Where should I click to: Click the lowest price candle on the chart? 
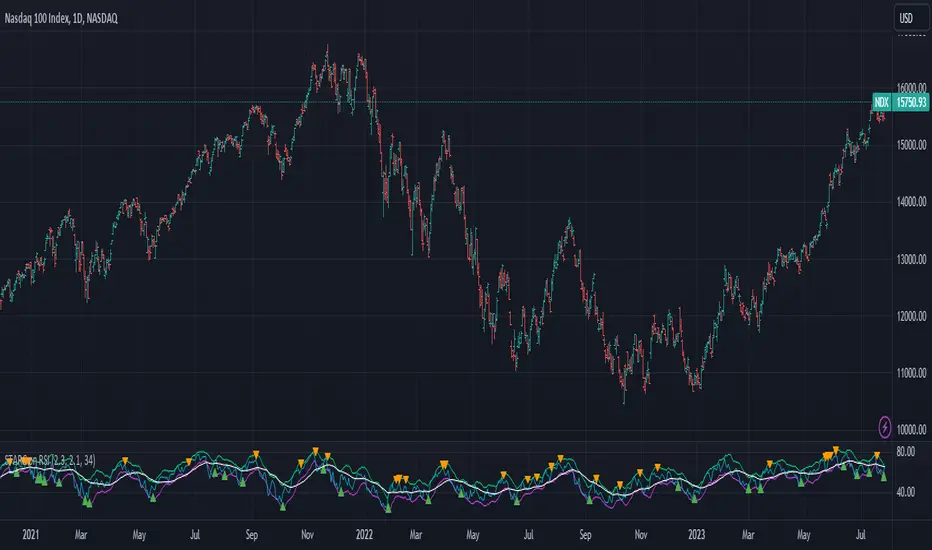[624, 402]
